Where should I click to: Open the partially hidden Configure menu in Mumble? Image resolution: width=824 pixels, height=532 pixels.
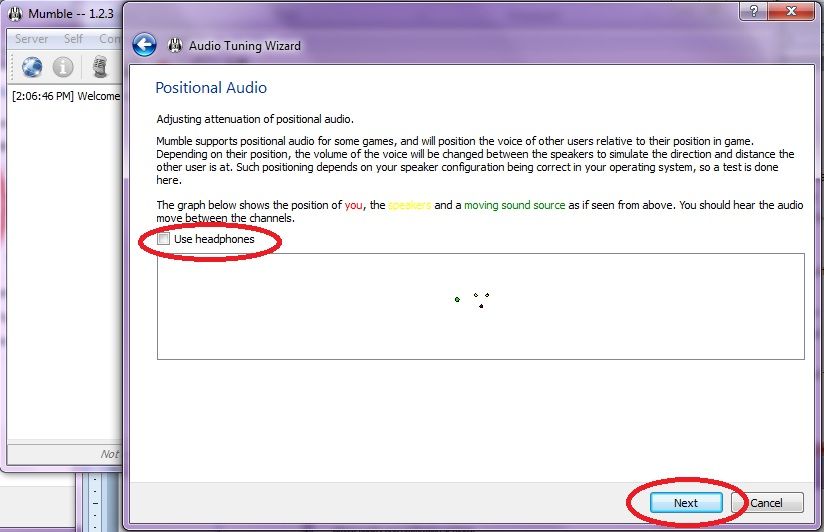[110, 39]
